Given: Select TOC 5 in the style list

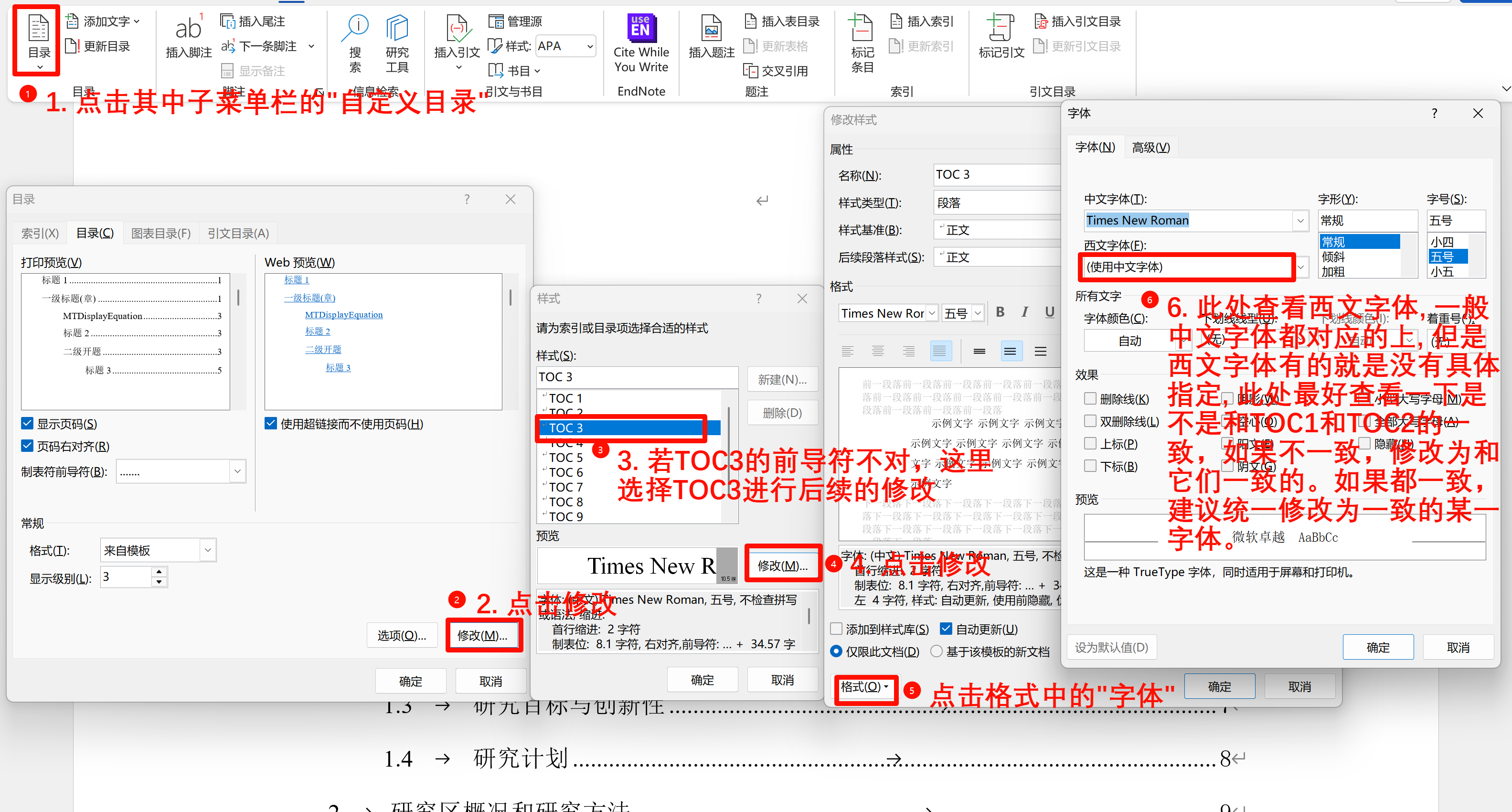Looking at the screenshot, I should click(x=566, y=458).
